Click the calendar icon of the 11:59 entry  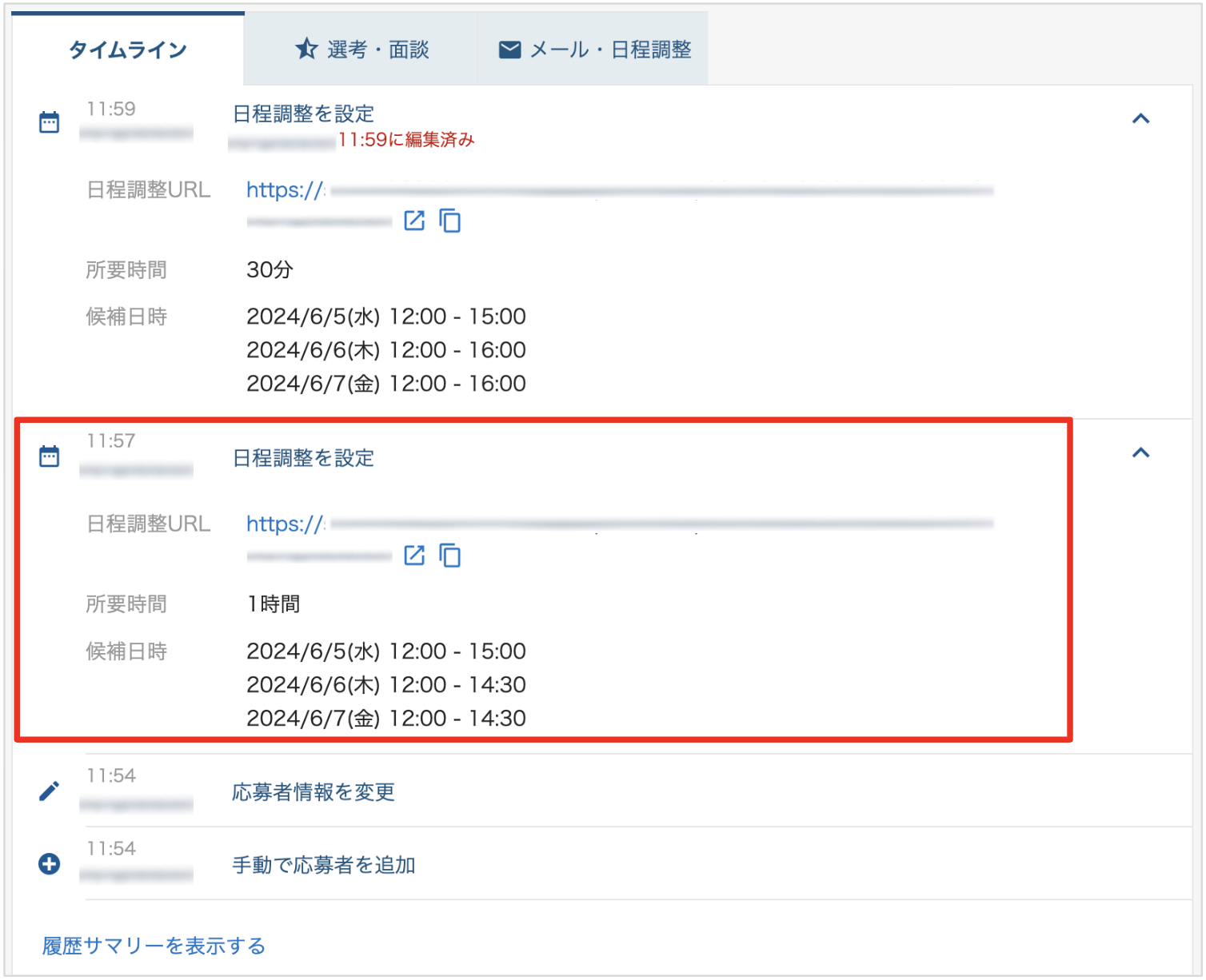click(x=50, y=122)
